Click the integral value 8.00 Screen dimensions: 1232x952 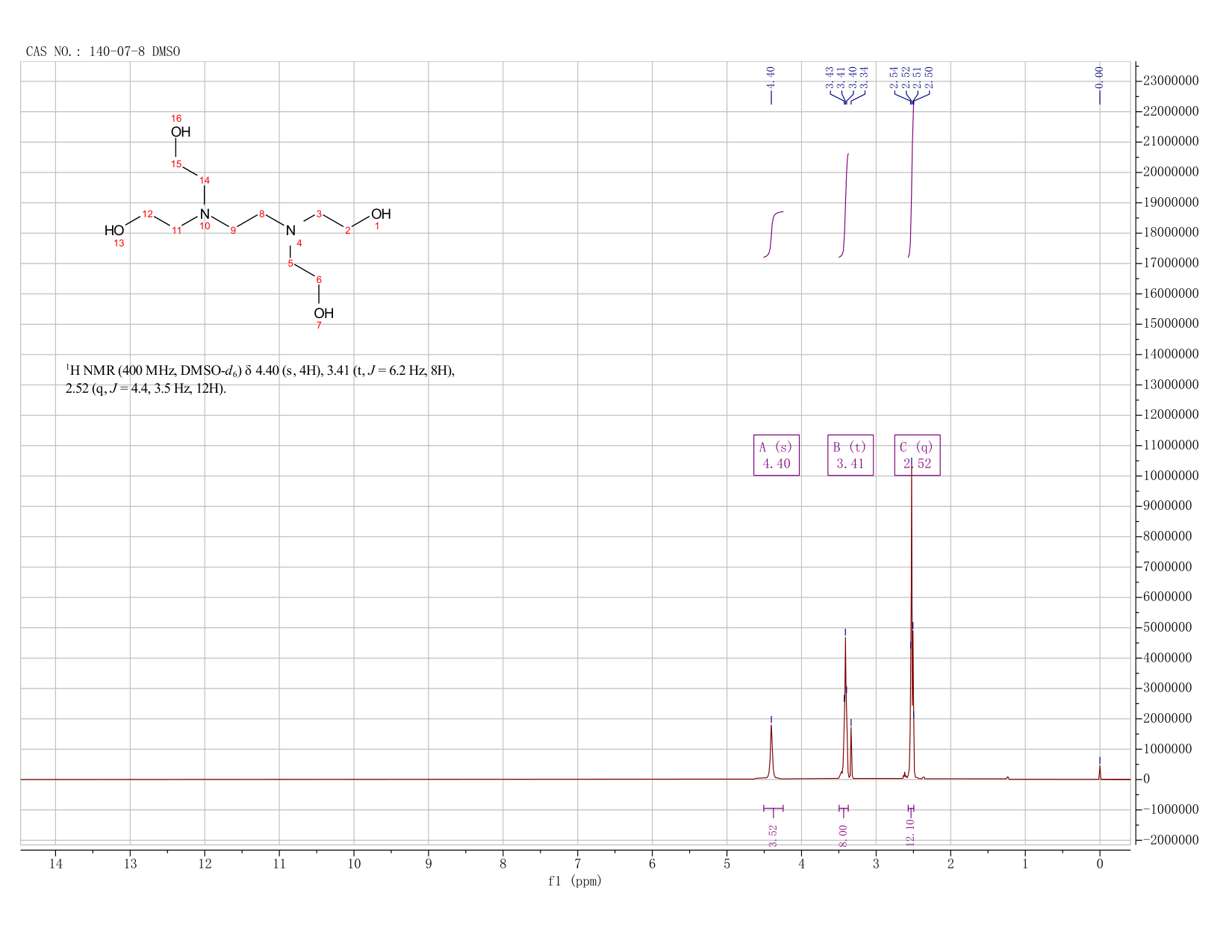pos(844,836)
